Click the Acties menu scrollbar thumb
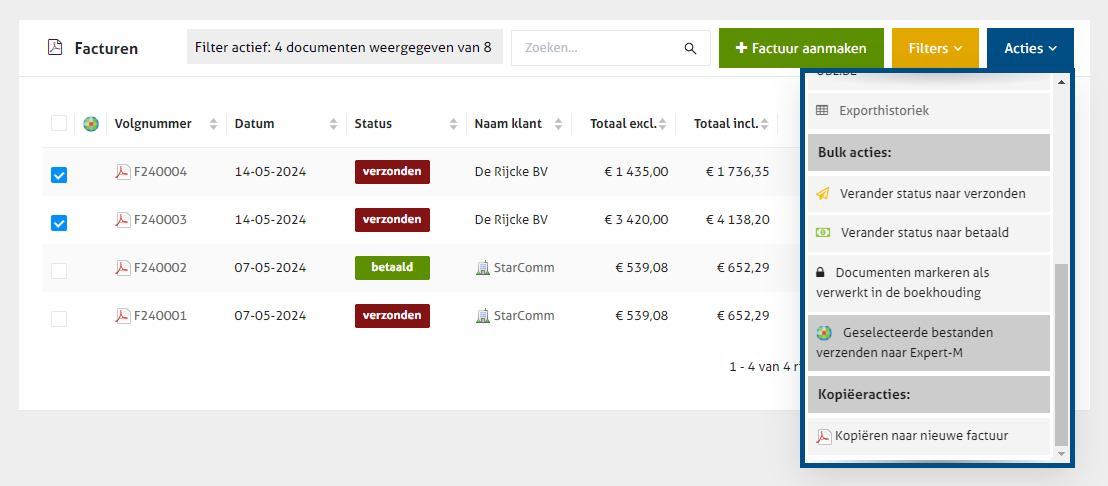1108x486 pixels. 1061,355
